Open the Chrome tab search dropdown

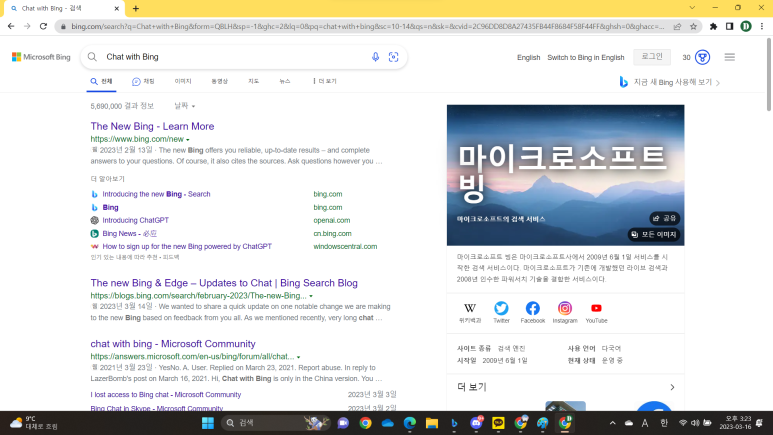[692, 8]
